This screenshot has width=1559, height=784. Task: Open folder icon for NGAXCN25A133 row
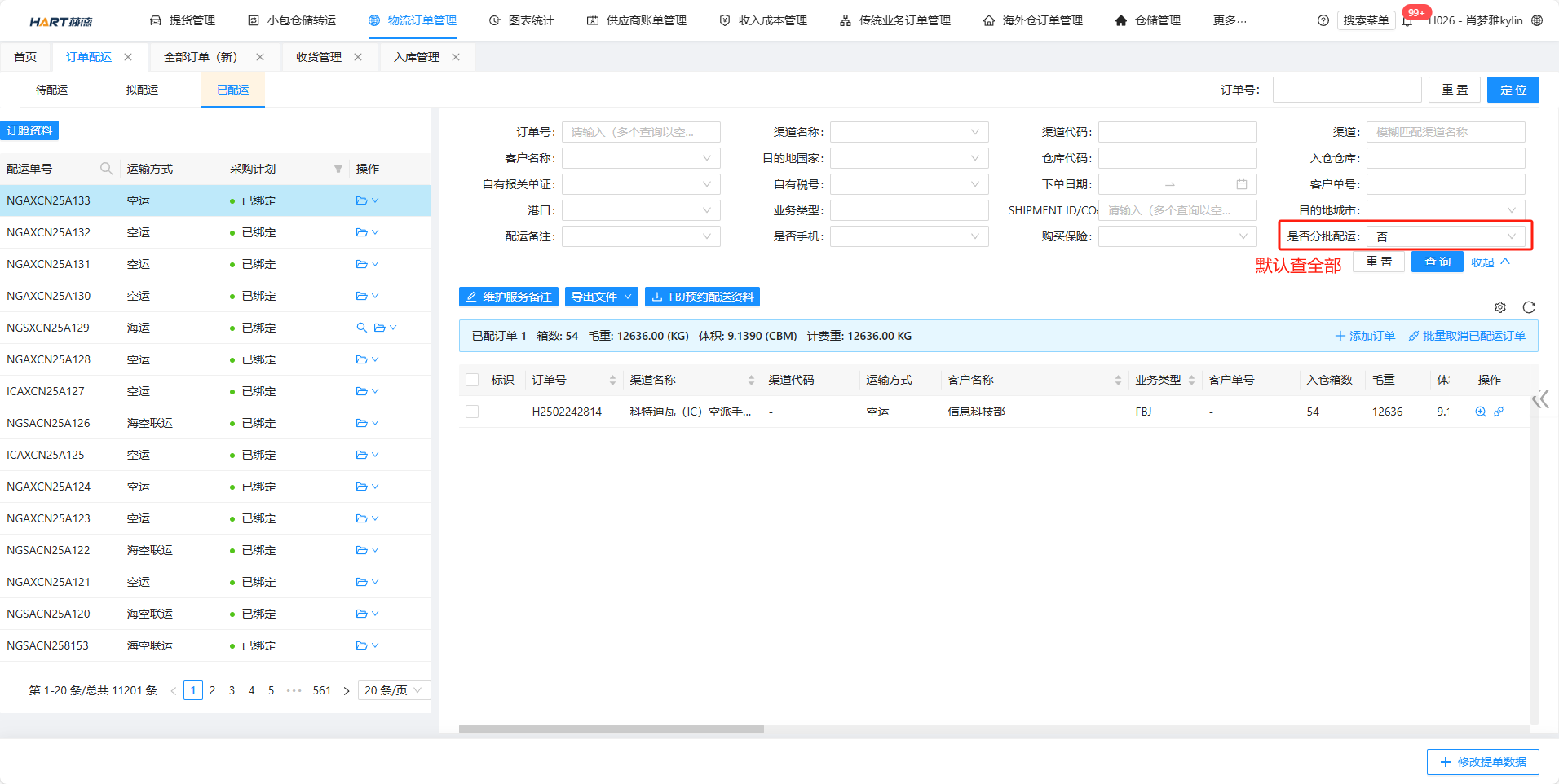pyautogui.click(x=361, y=200)
